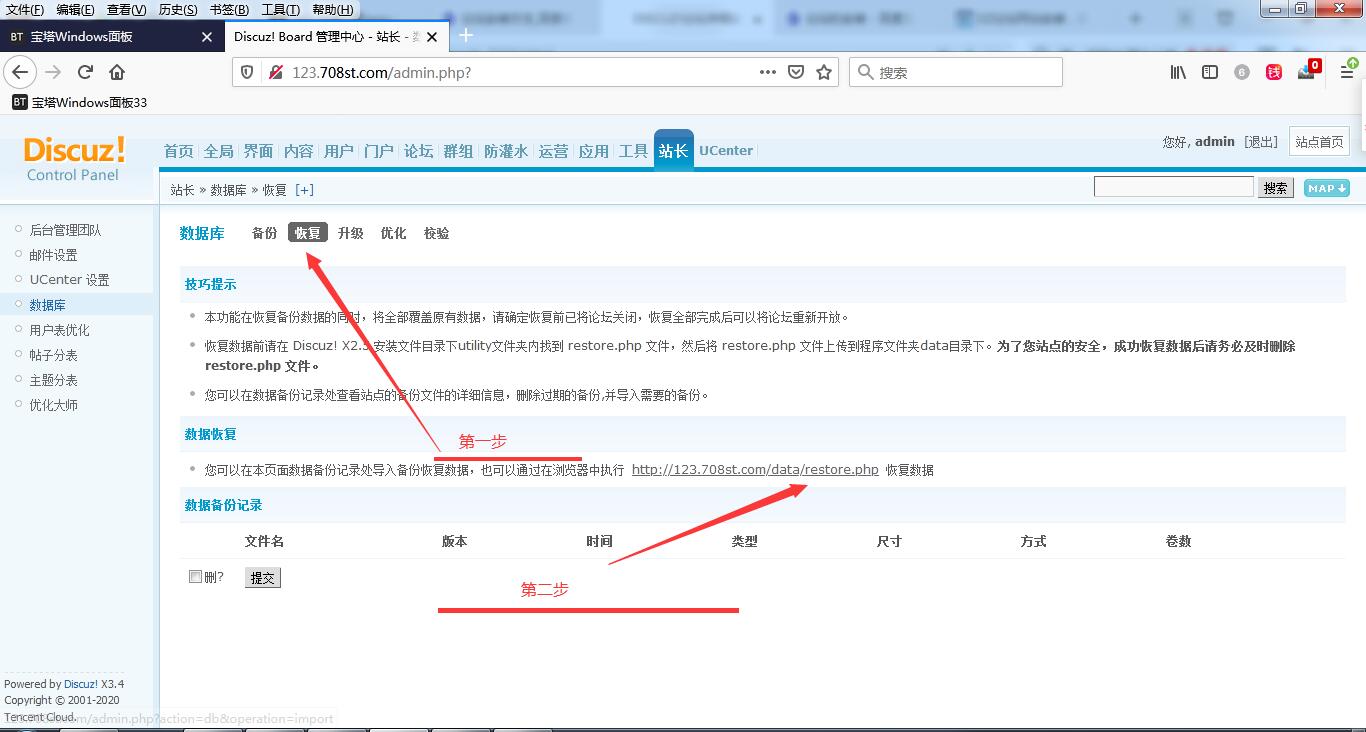Save page to Pocket
This screenshot has height=732, width=1366.
click(x=796, y=72)
